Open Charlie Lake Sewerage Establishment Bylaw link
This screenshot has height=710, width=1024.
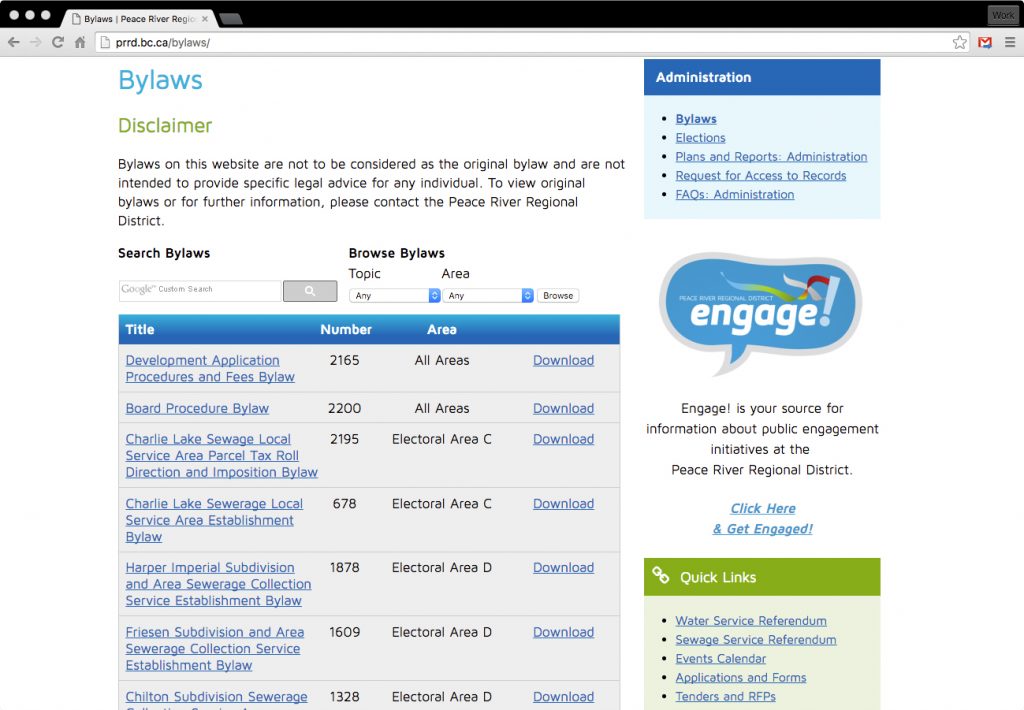[214, 520]
